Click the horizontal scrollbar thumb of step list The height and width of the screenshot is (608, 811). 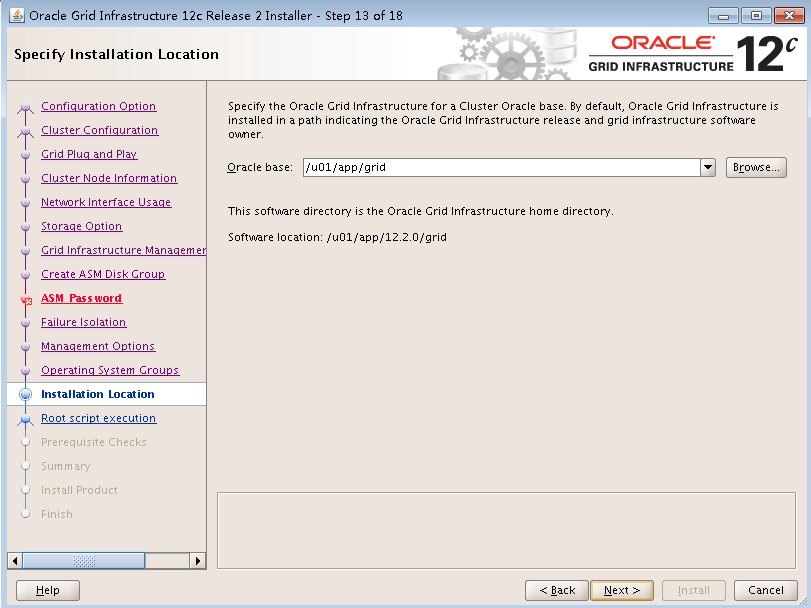84,561
